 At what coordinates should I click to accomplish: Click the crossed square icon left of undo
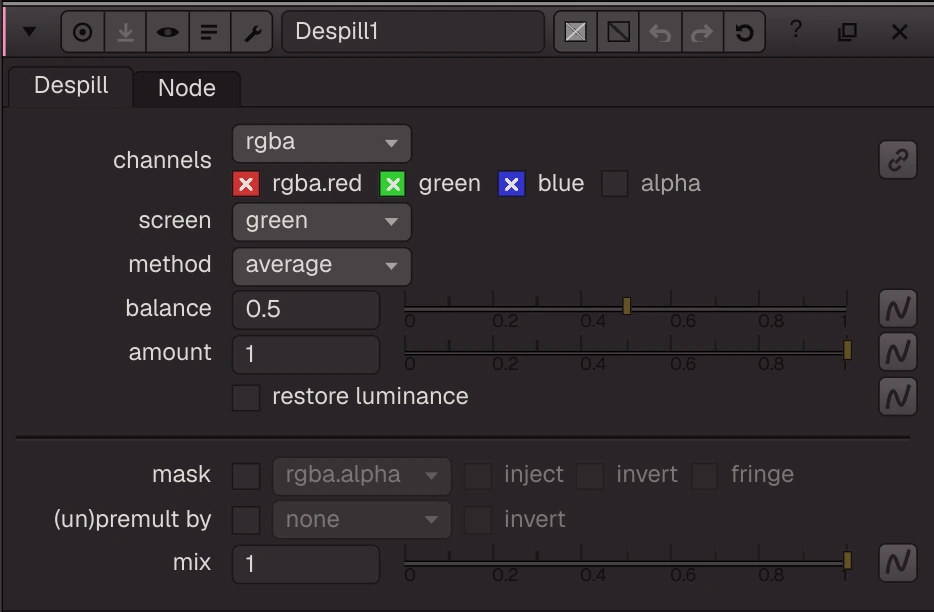click(575, 32)
